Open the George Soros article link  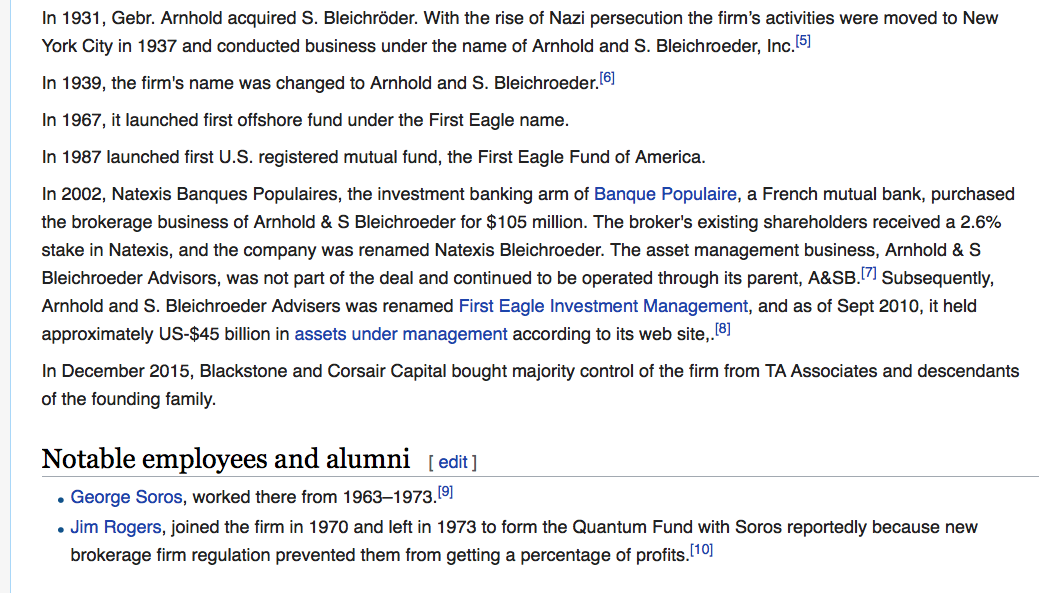pos(126,497)
